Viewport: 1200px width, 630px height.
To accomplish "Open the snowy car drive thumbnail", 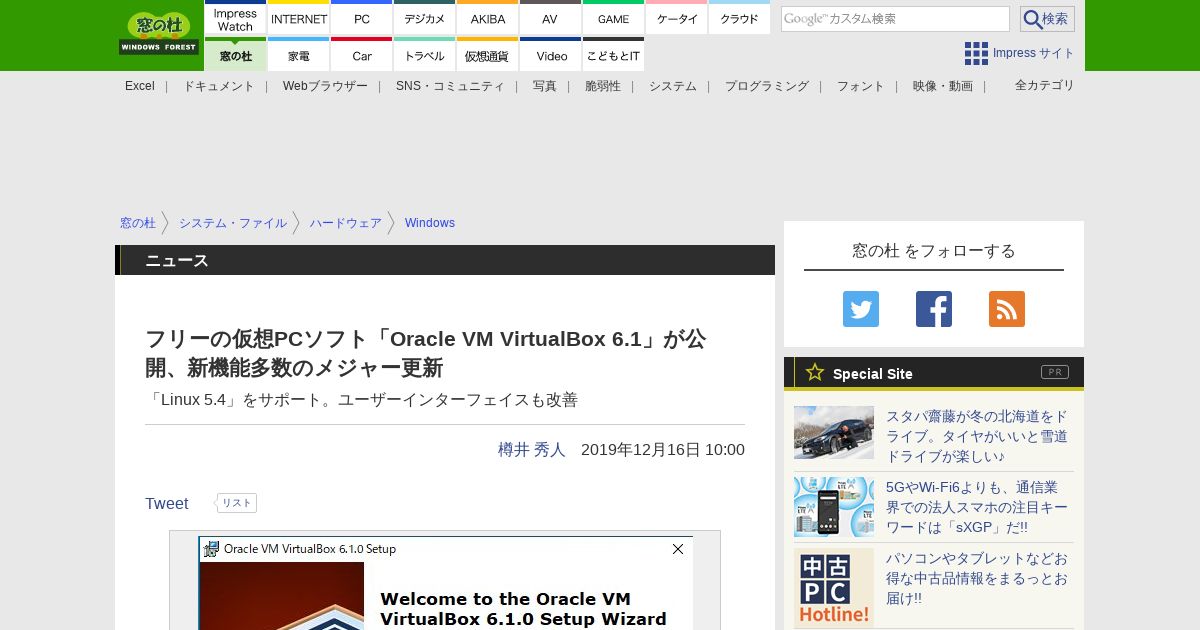I will 834,433.
